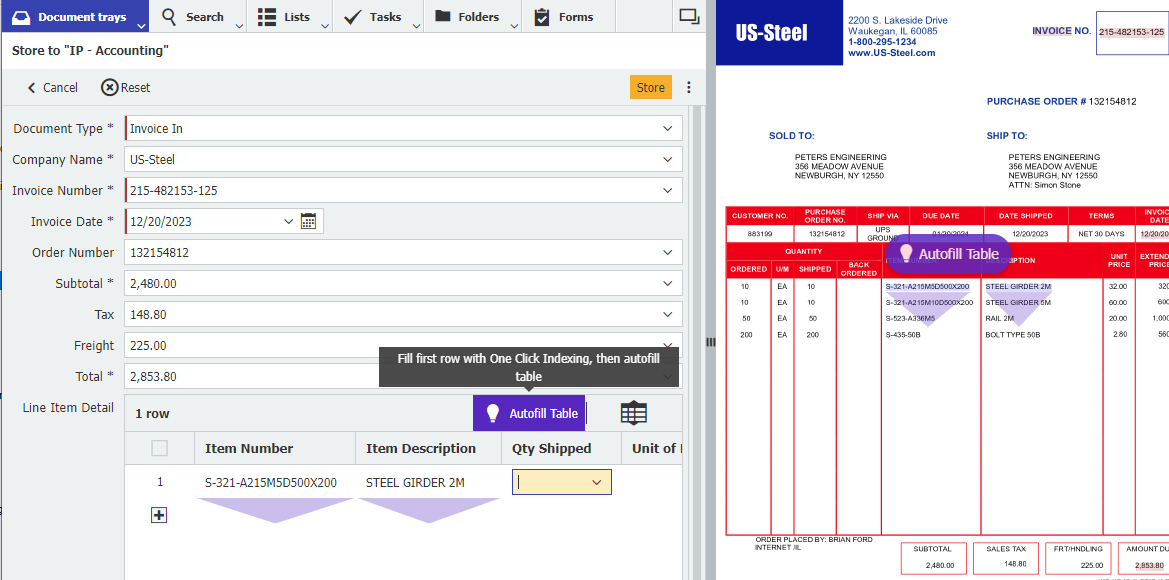Click the splitter handle between panes
The image size is (1169, 580).
pos(710,341)
